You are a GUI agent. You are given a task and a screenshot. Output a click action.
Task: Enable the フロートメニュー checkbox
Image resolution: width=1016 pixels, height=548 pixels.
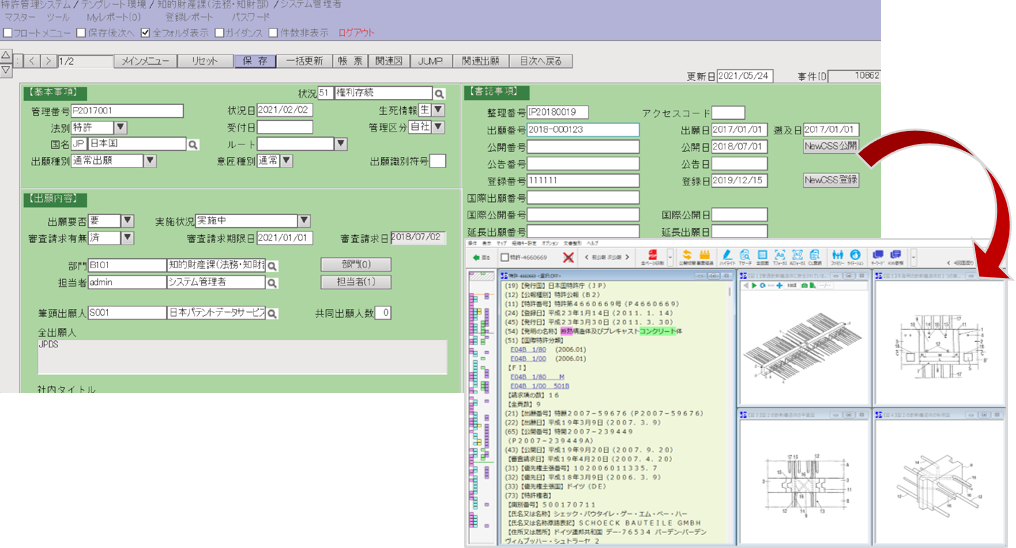(x=8, y=32)
